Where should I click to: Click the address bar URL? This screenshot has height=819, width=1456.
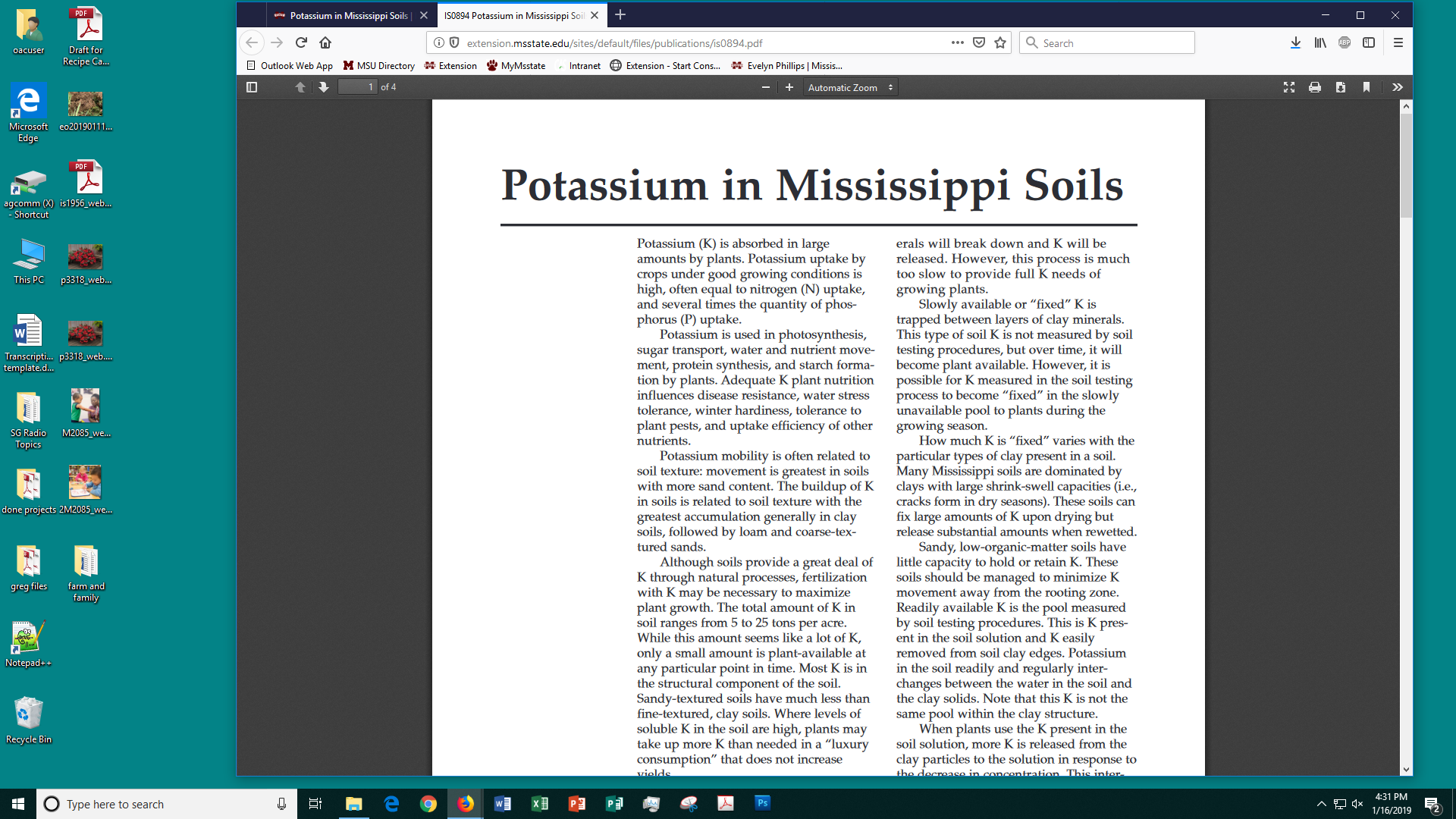coord(614,43)
